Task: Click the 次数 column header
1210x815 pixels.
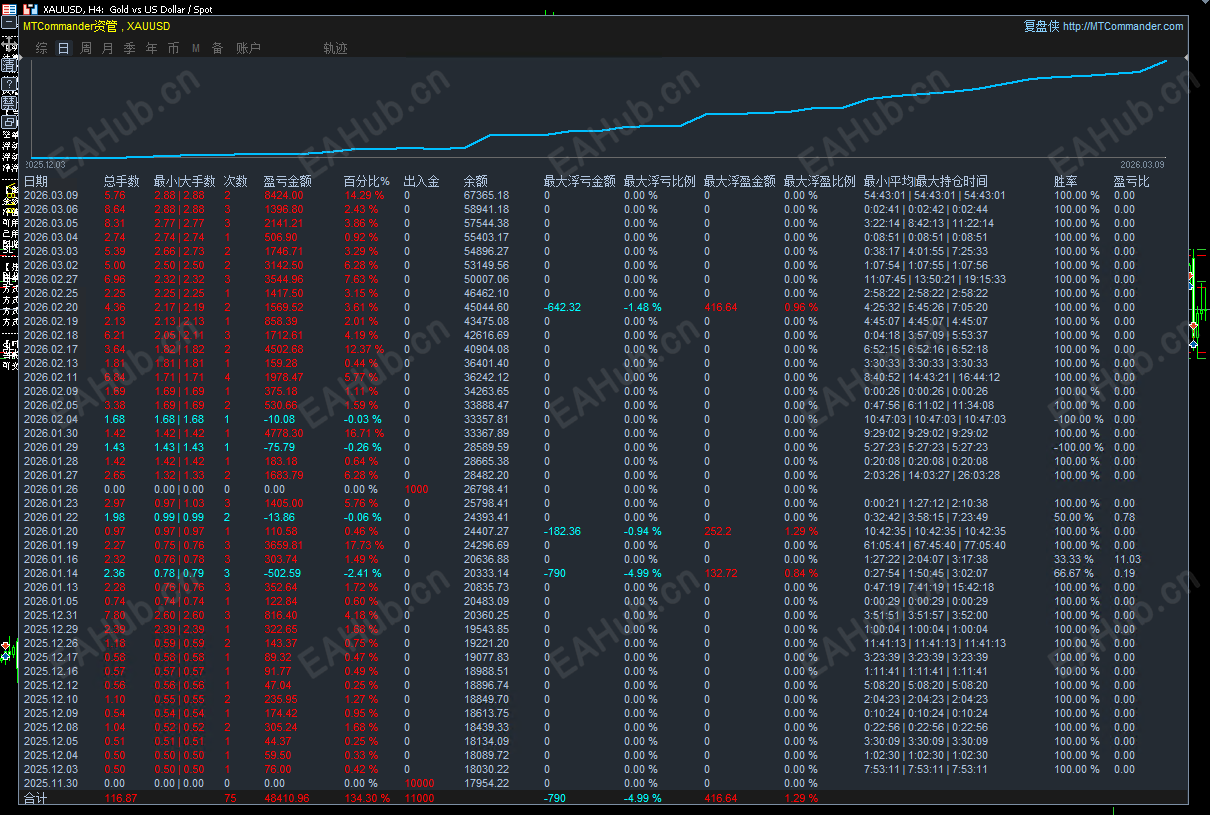Action: click(235, 181)
